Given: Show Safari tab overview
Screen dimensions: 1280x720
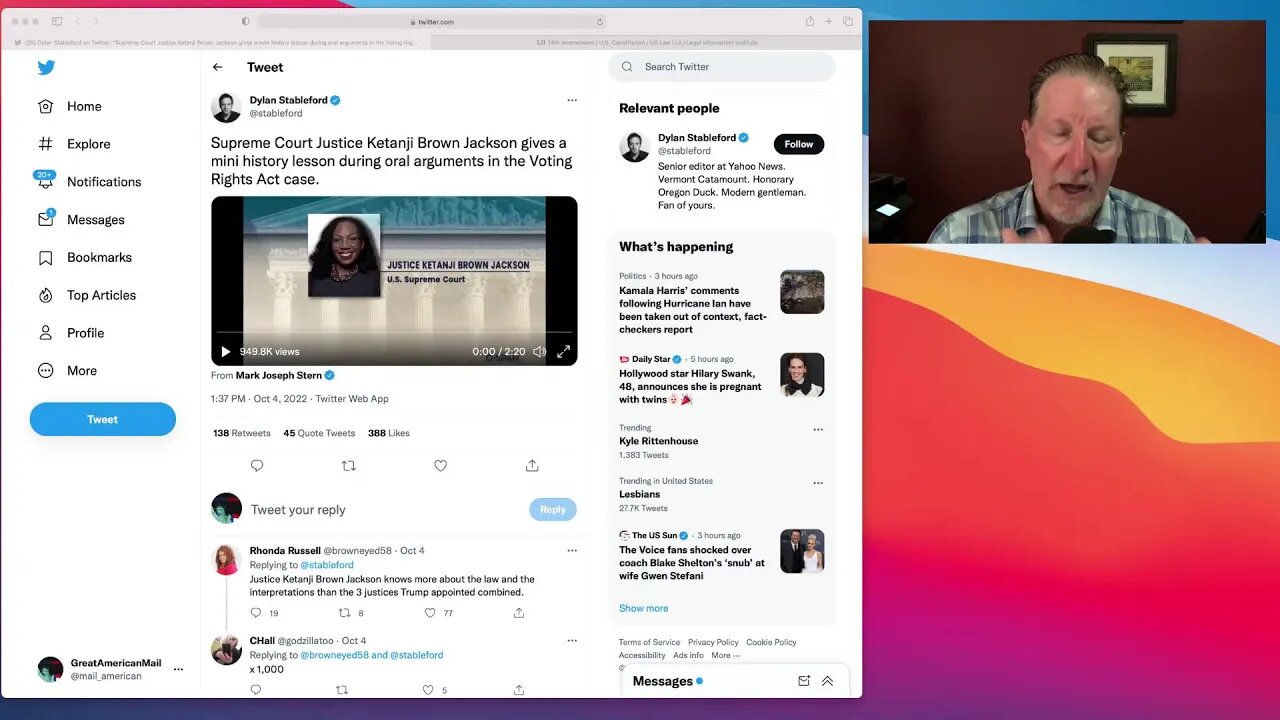Looking at the screenshot, I should [847, 21].
